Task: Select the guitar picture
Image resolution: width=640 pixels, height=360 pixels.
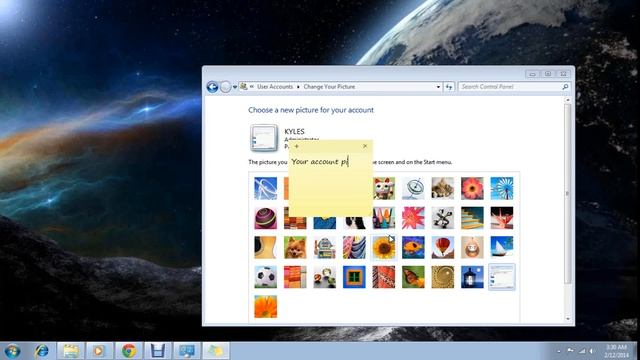Action: [x=265, y=247]
